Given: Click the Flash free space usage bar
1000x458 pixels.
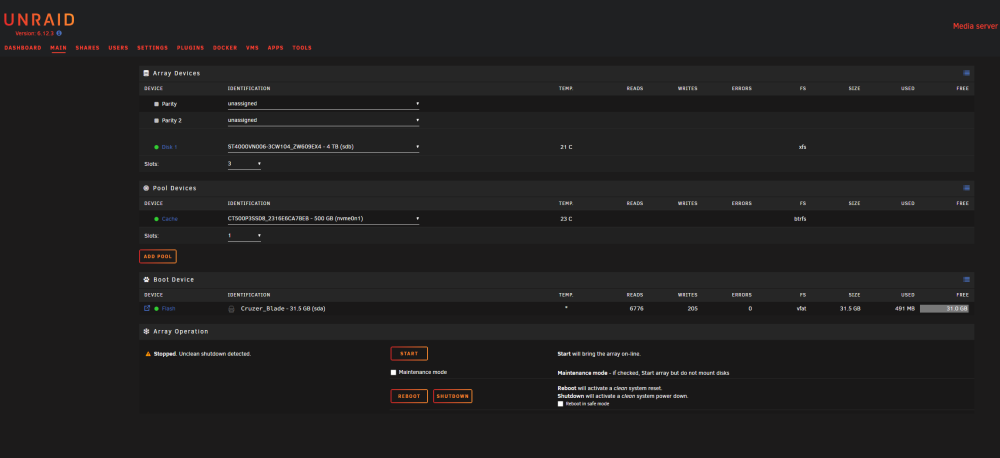Looking at the screenshot, I should tap(944, 308).
